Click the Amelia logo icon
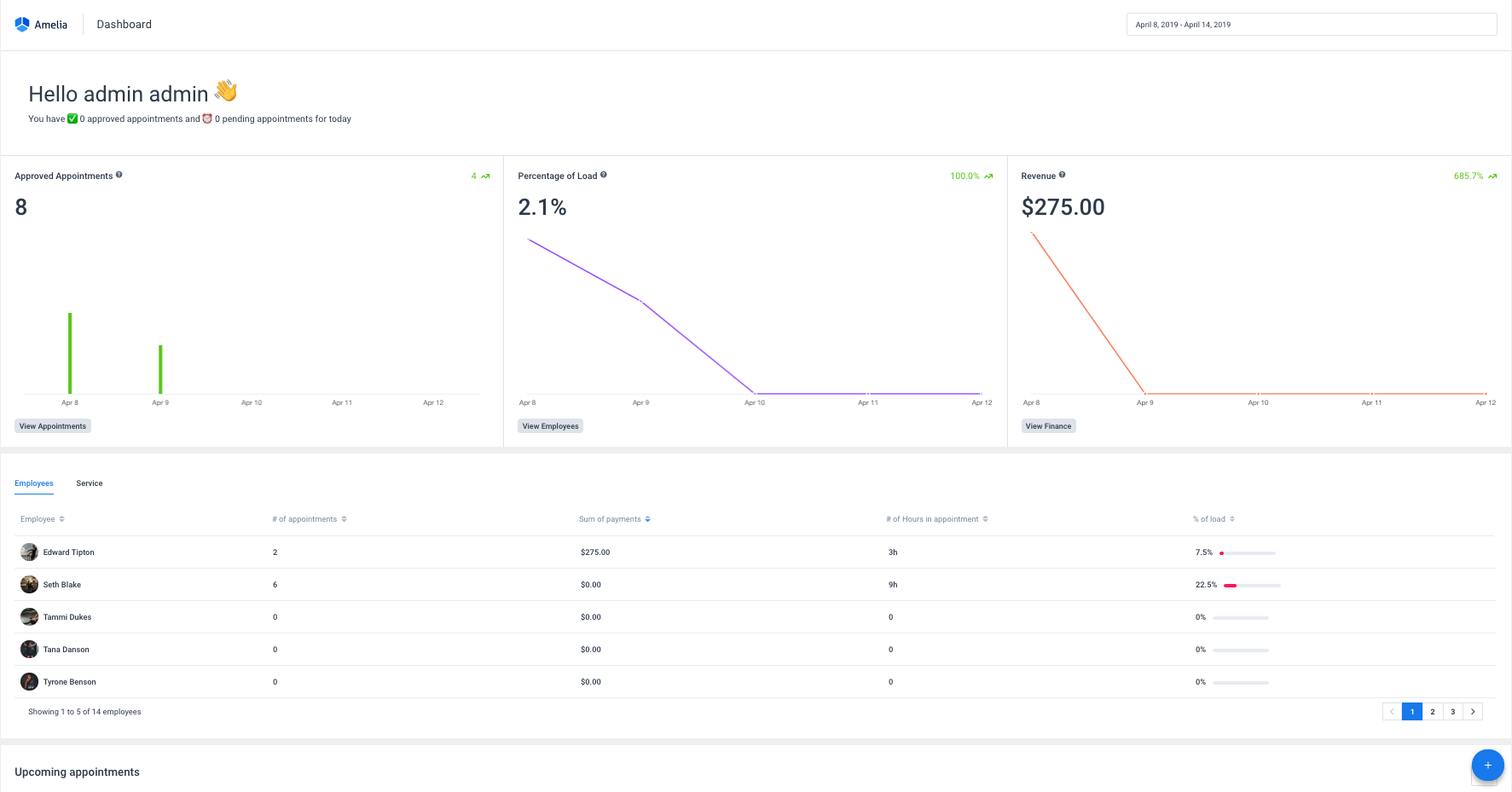Image resolution: width=1512 pixels, height=792 pixels. point(20,24)
